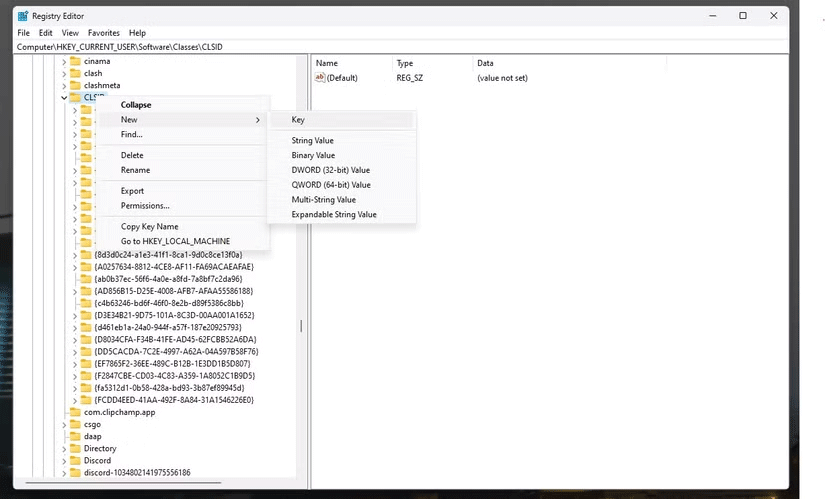Select DWORD (32-bit) Value option
Viewport: 825px width, 499px height.
(x=330, y=170)
